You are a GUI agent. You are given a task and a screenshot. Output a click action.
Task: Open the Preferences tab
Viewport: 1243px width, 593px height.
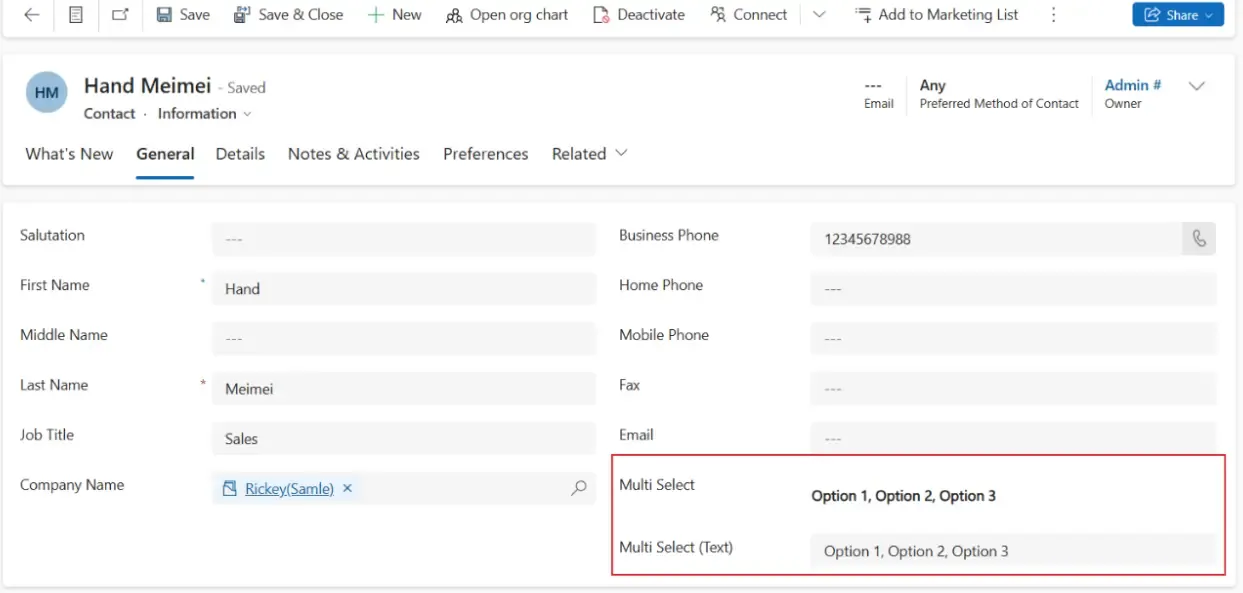click(x=486, y=154)
